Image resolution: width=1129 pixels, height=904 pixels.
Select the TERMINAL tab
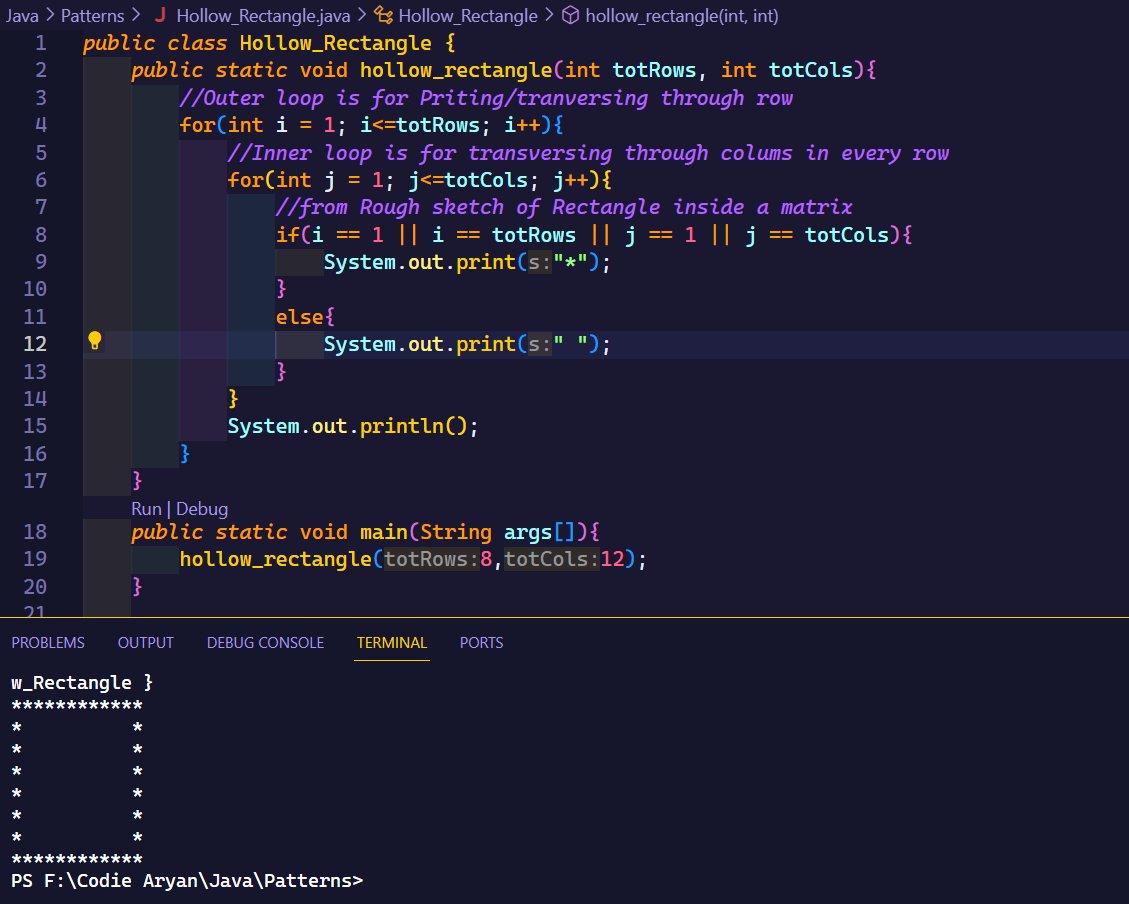[x=392, y=643]
